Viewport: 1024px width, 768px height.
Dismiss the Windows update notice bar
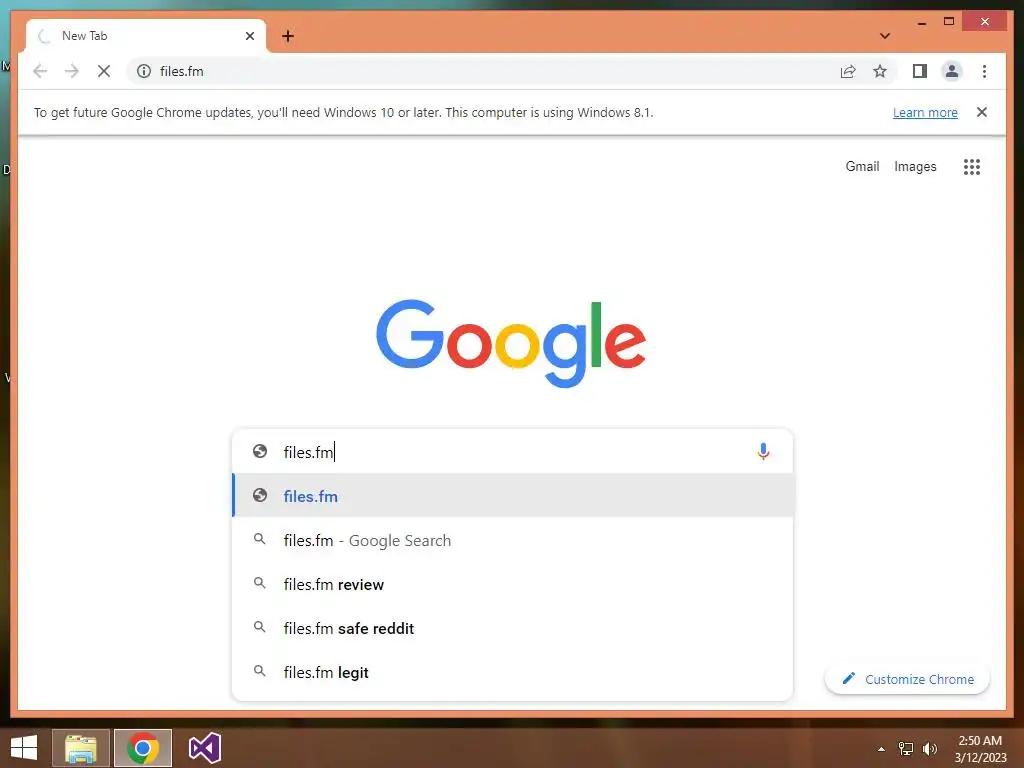click(982, 112)
